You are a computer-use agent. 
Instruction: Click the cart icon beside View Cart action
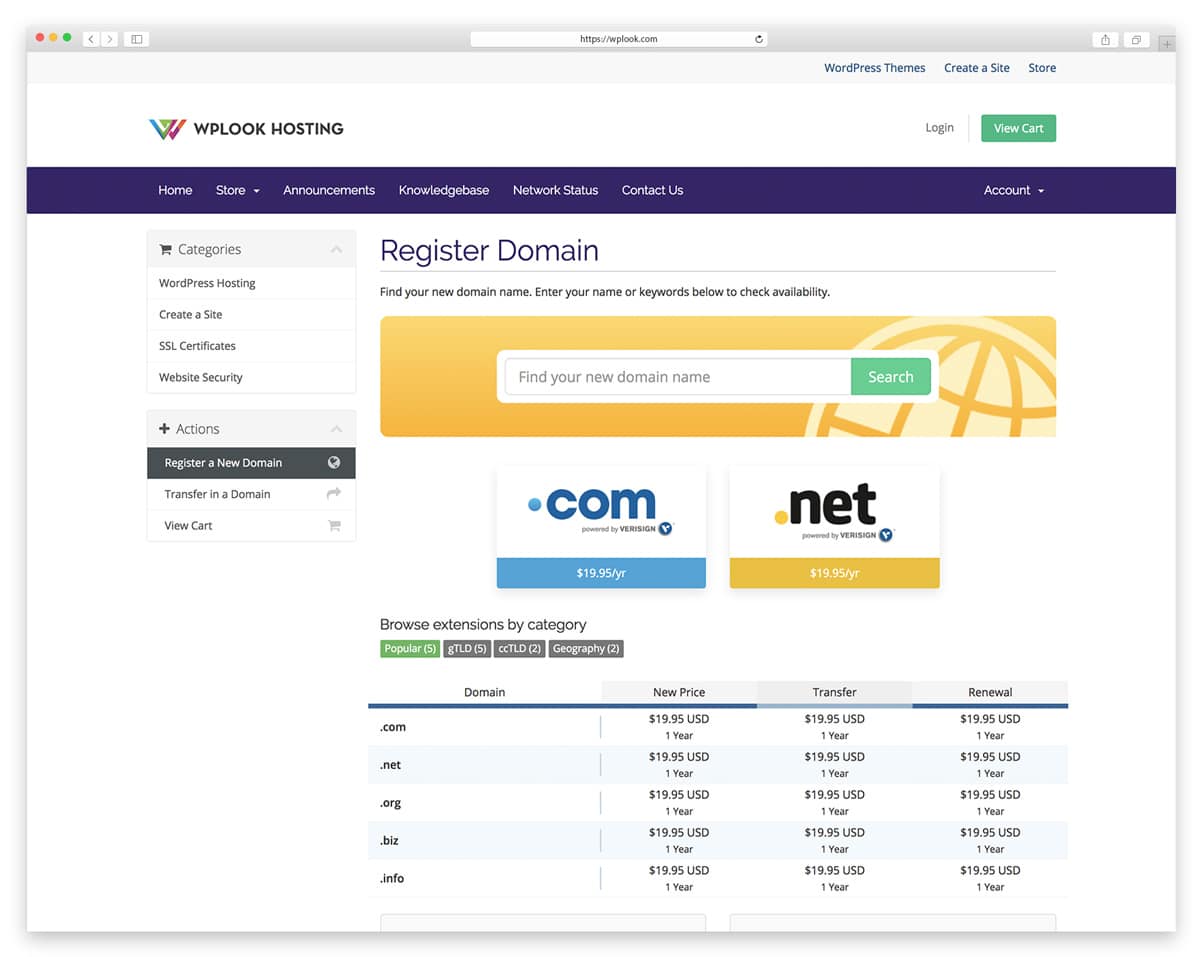click(334, 525)
